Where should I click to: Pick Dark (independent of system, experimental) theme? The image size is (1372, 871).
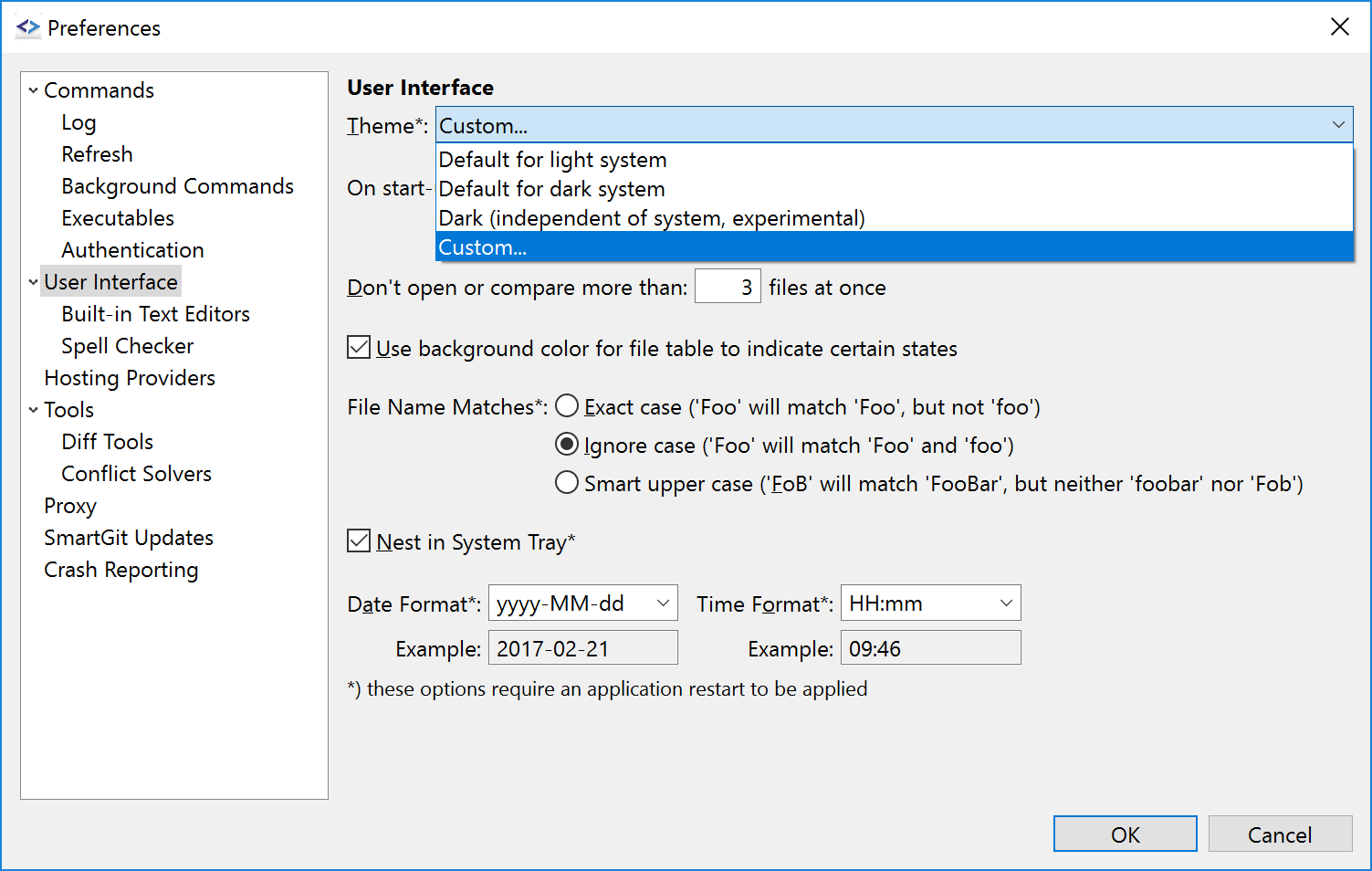pyautogui.click(x=652, y=217)
